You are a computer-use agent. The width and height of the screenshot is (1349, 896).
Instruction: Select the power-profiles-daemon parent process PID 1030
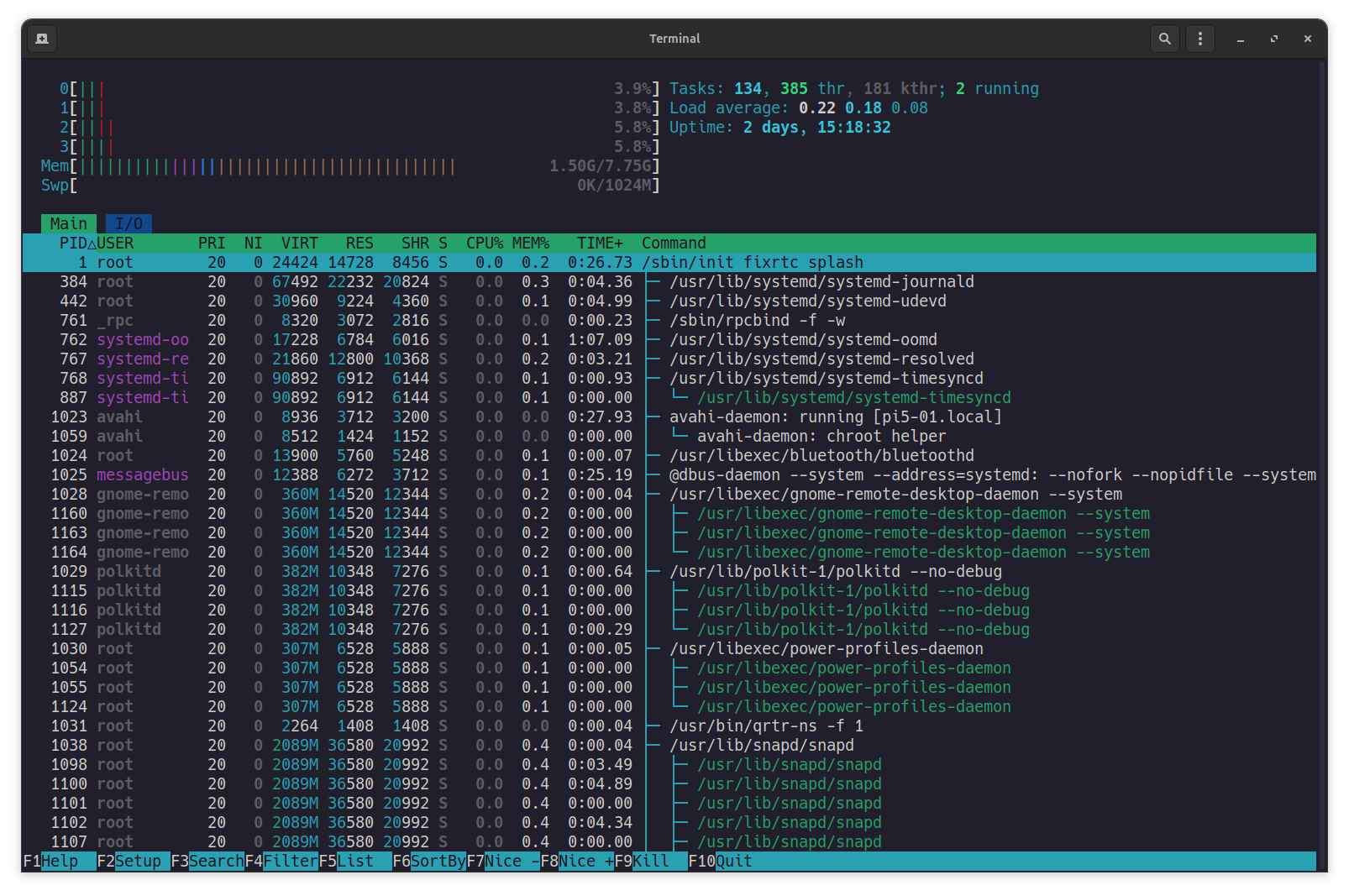669,648
